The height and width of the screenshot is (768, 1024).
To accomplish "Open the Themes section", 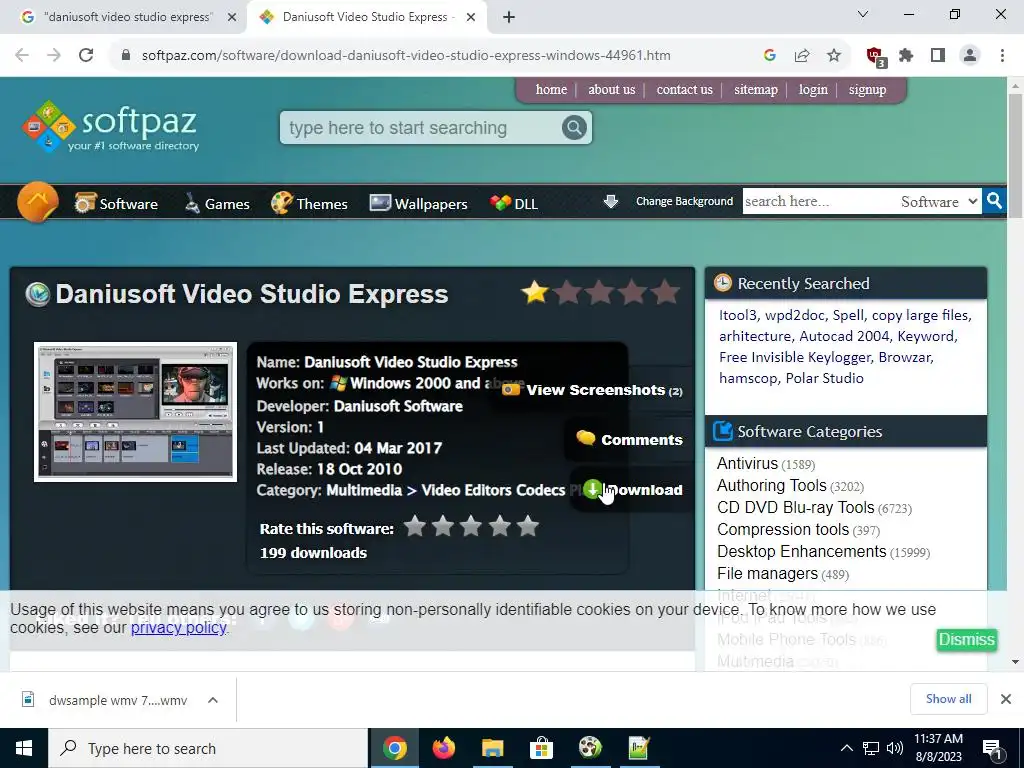I will pos(309,204).
